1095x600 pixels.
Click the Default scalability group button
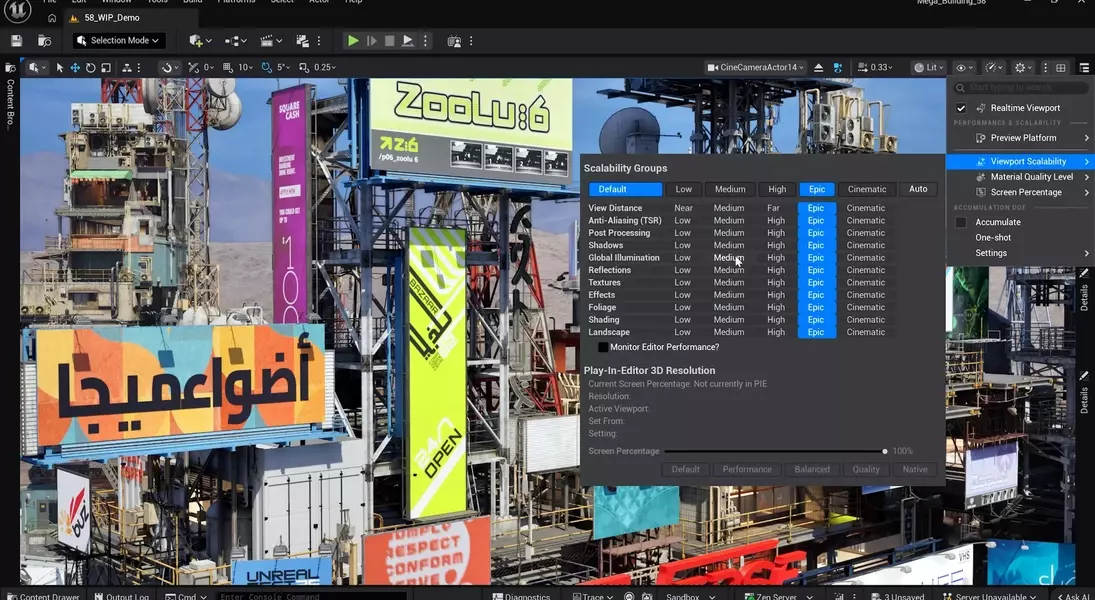pos(625,189)
